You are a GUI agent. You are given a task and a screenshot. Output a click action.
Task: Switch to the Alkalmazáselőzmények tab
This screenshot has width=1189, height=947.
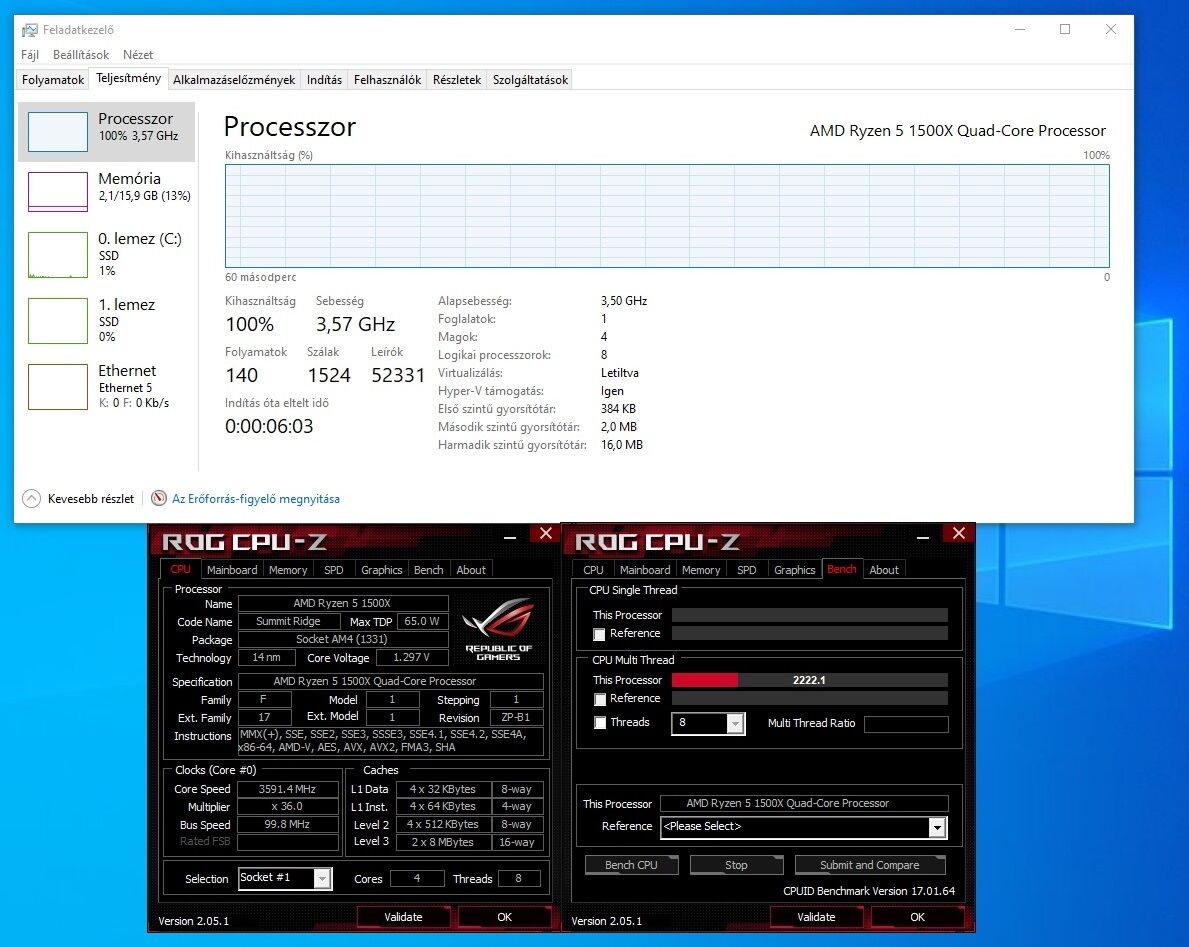pos(234,80)
